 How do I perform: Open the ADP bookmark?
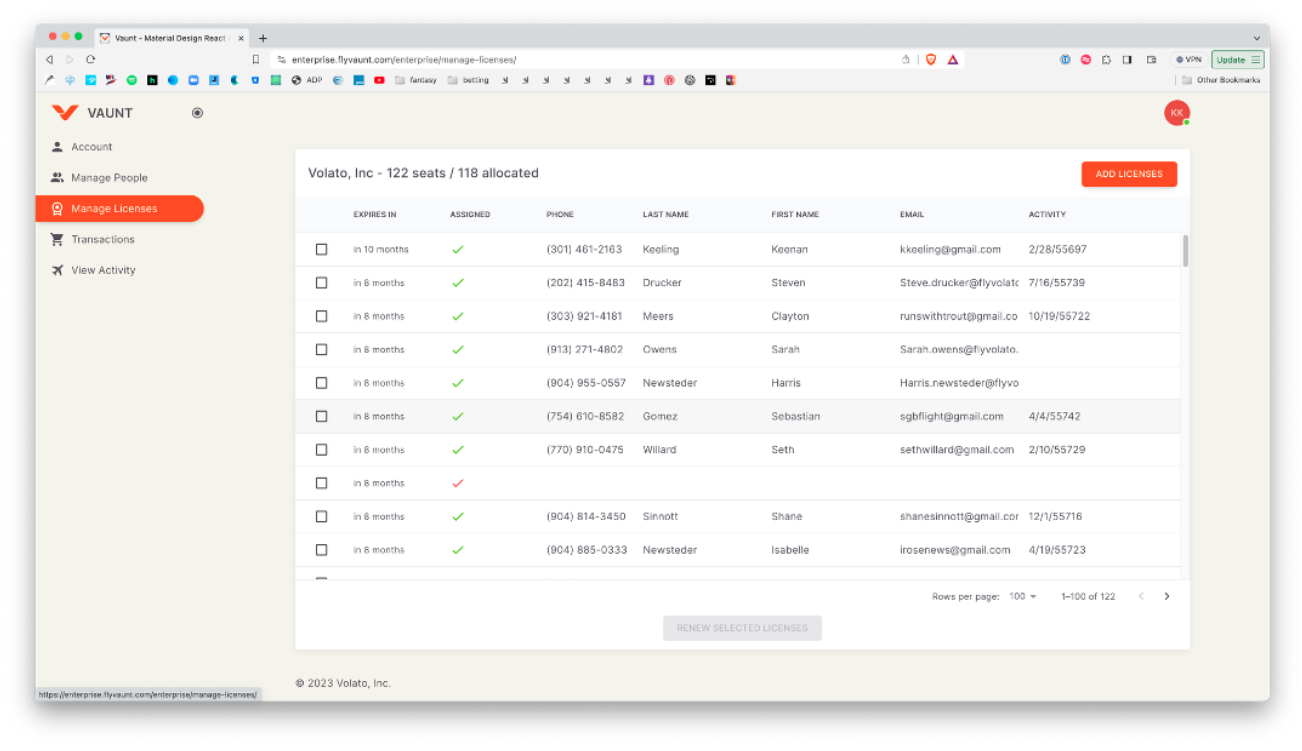[307, 80]
